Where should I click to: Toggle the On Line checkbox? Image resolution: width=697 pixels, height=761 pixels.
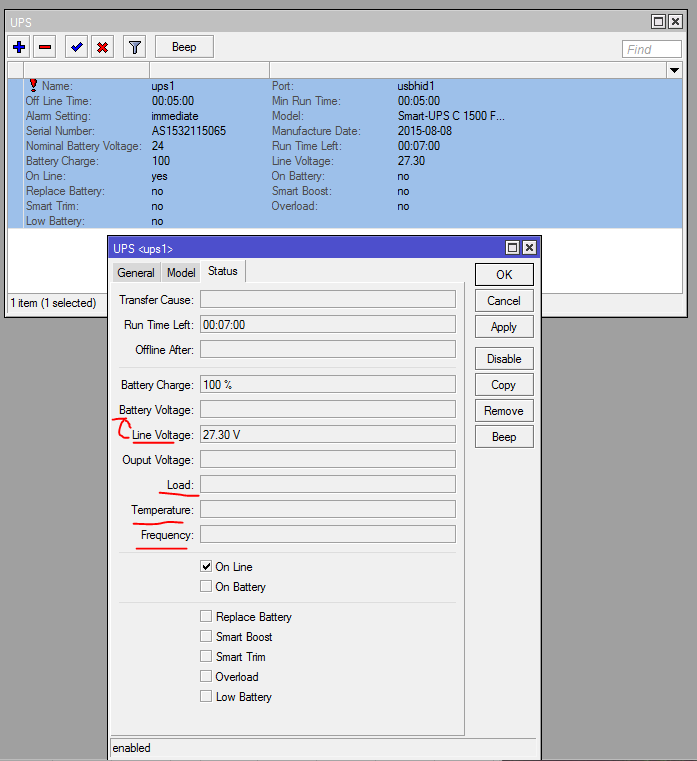tap(206, 566)
